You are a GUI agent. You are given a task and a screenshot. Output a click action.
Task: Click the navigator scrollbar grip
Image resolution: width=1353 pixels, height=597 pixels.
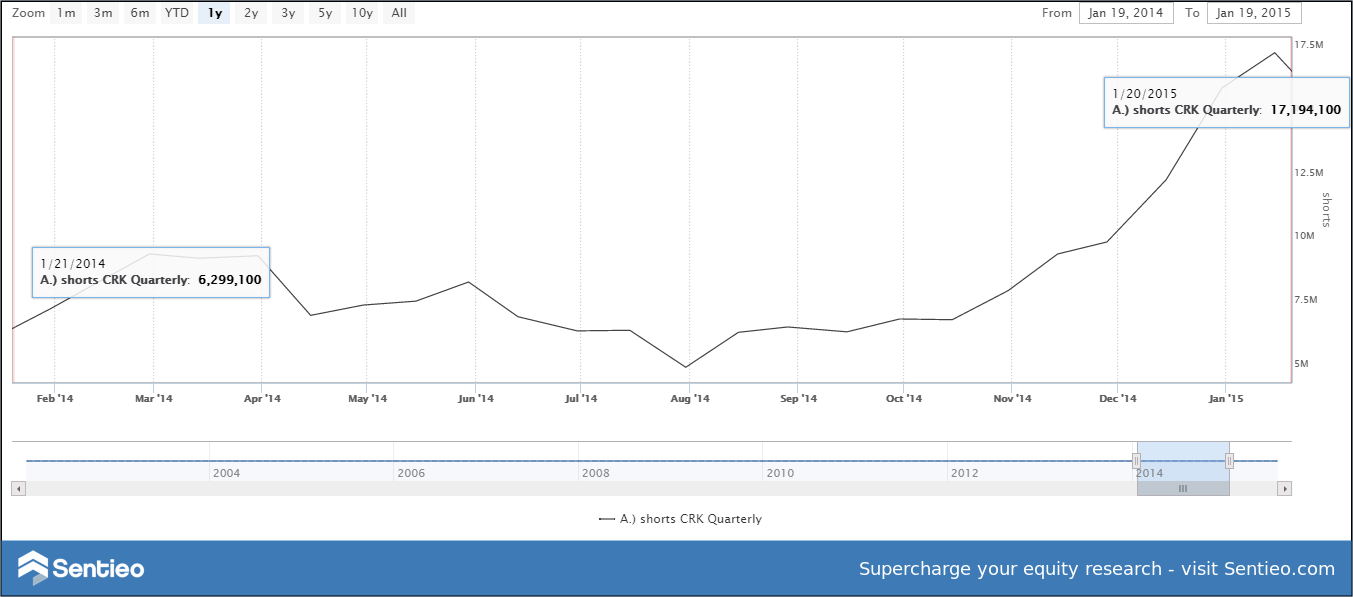1183,488
